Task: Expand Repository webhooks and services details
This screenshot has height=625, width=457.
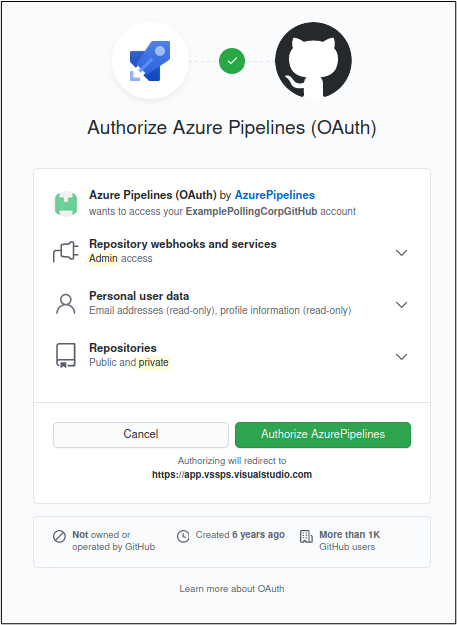Action: point(401,253)
